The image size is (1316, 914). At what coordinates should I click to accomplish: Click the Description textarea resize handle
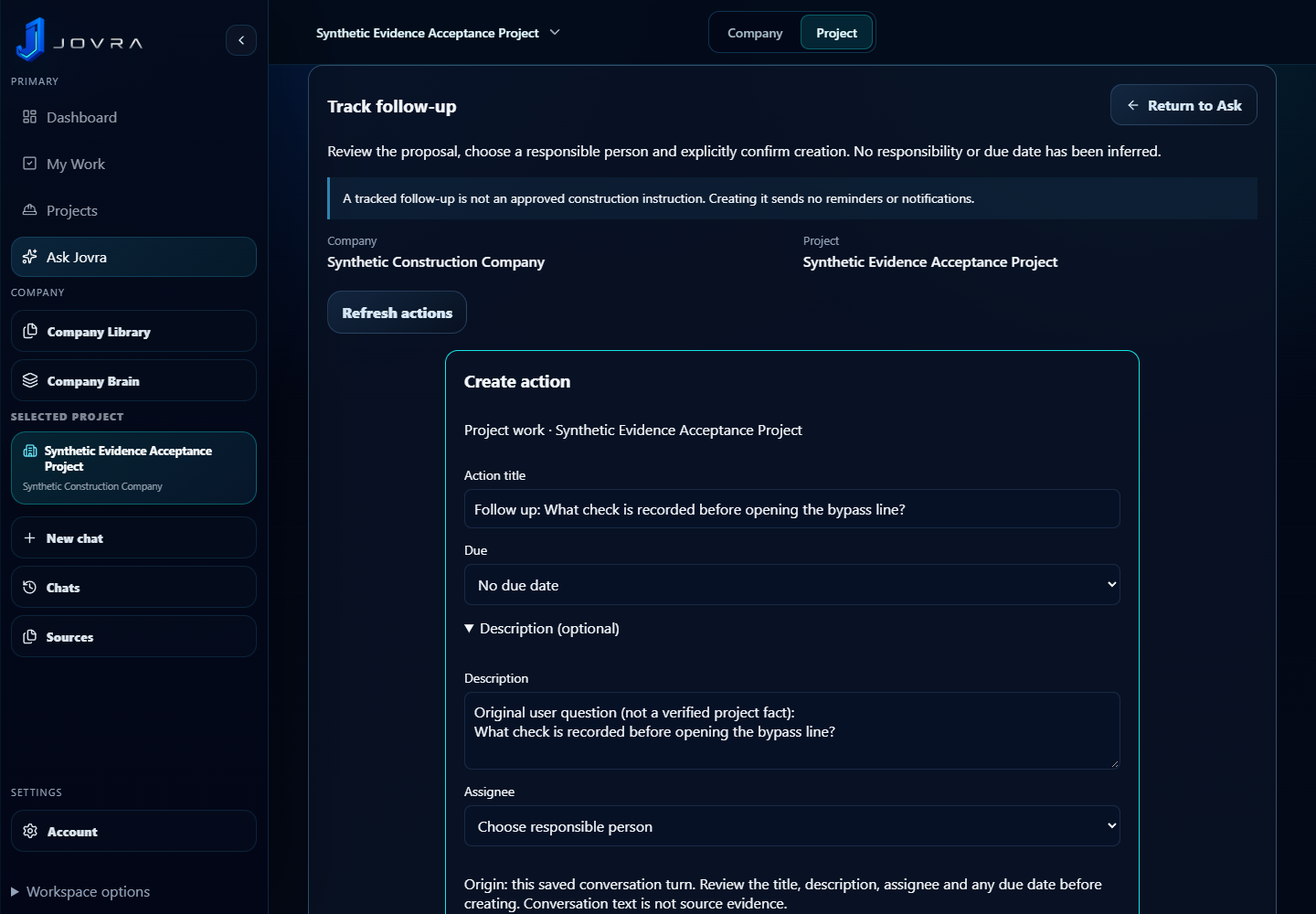click(x=1114, y=763)
